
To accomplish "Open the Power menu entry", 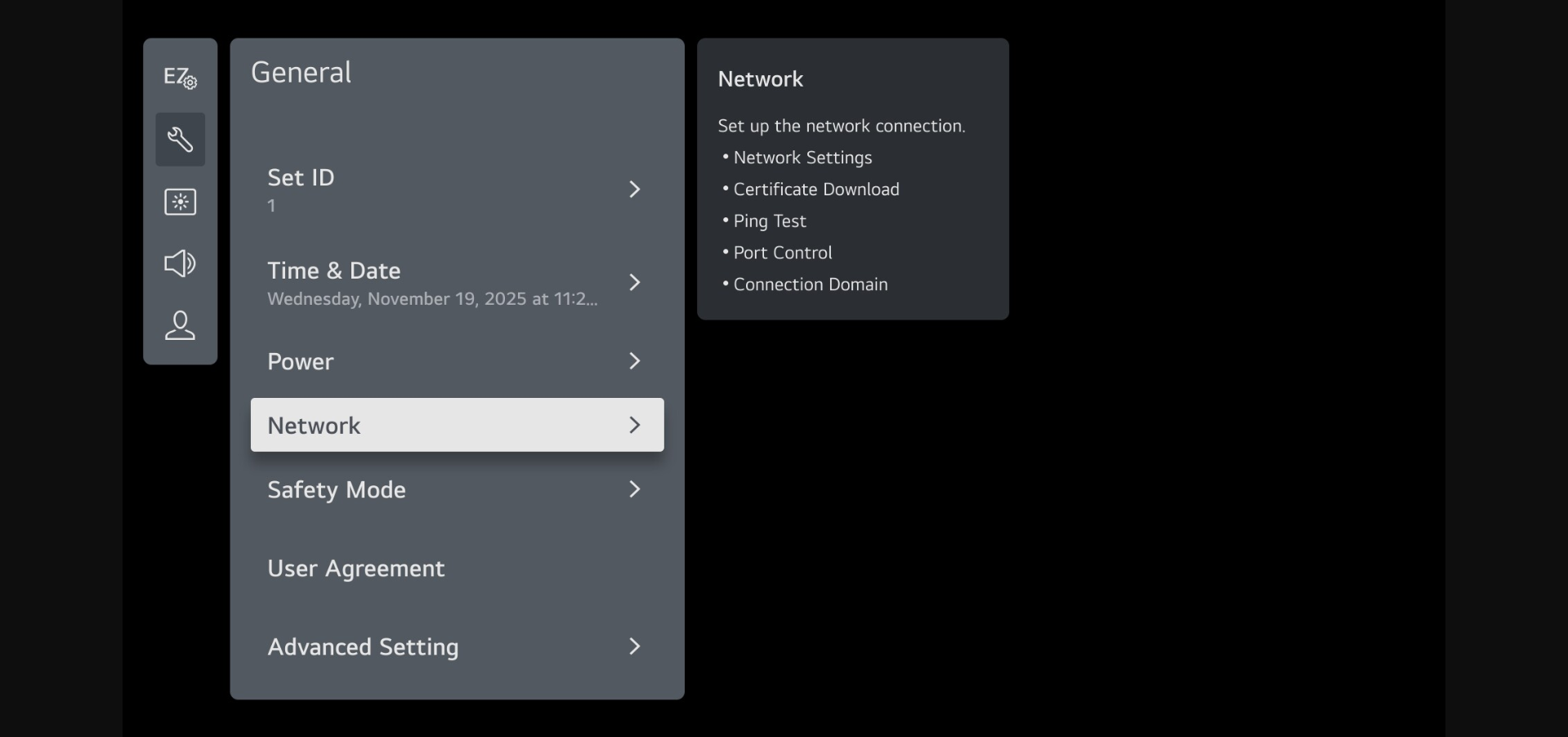I will [301, 362].
